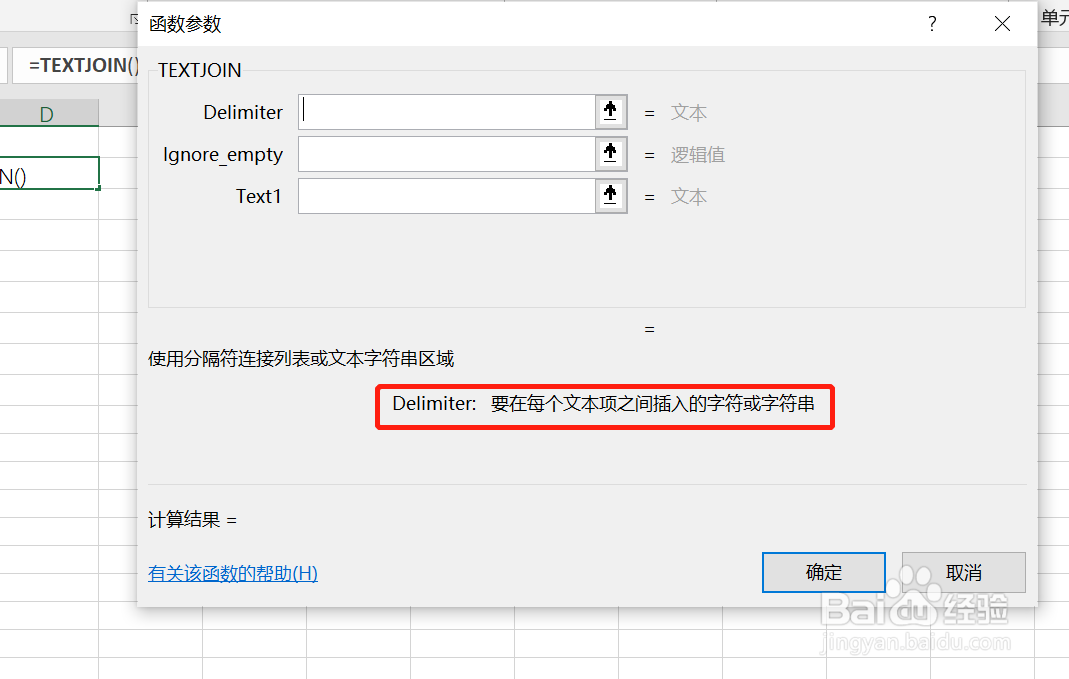Collapse the dialog using Delimiter's collapse arrow
Viewport: 1069px width, 679px height.
coord(610,112)
